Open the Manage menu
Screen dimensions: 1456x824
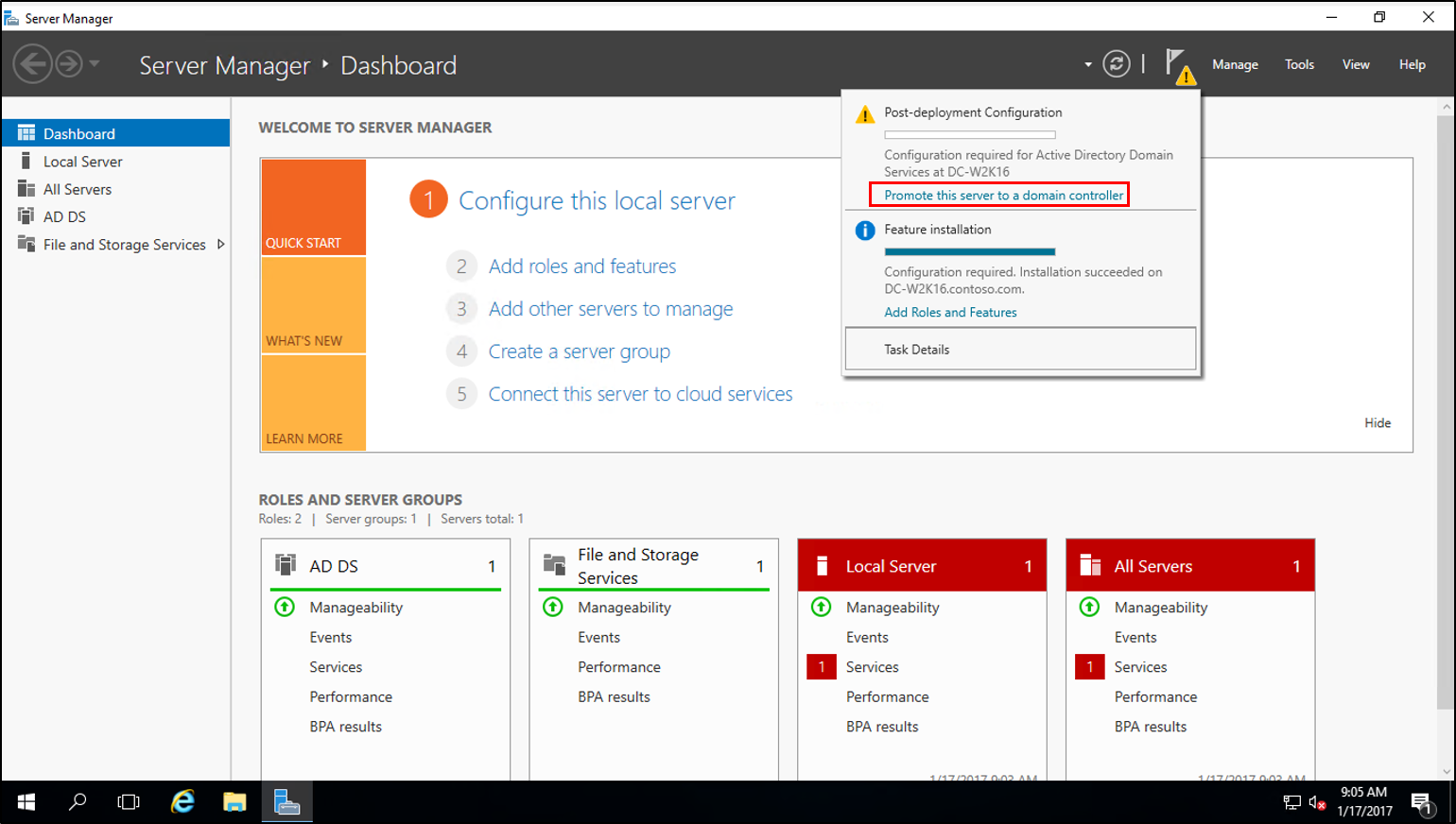click(x=1235, y=64)
